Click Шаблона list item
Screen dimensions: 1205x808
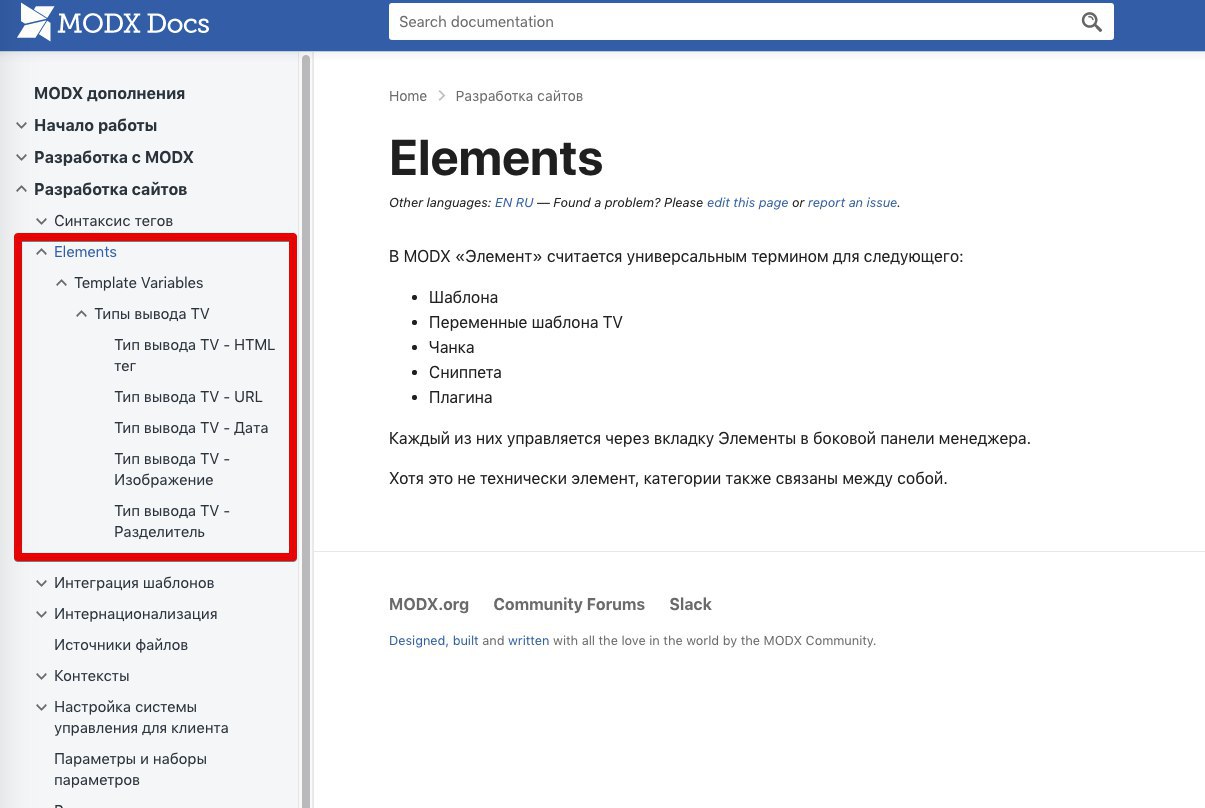point(463,297)
